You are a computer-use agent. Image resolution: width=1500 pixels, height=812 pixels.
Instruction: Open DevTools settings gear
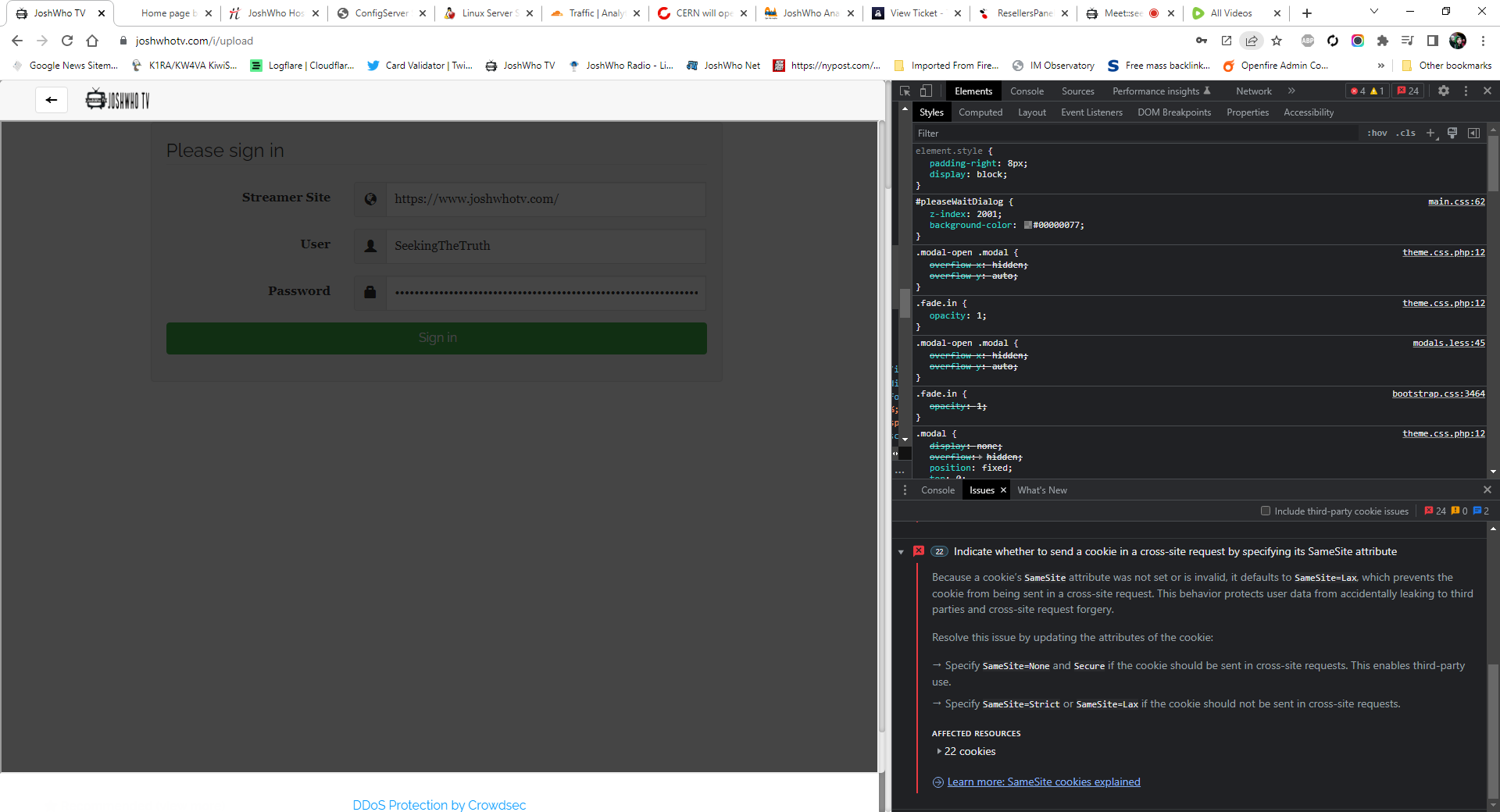click(1444, 91)
